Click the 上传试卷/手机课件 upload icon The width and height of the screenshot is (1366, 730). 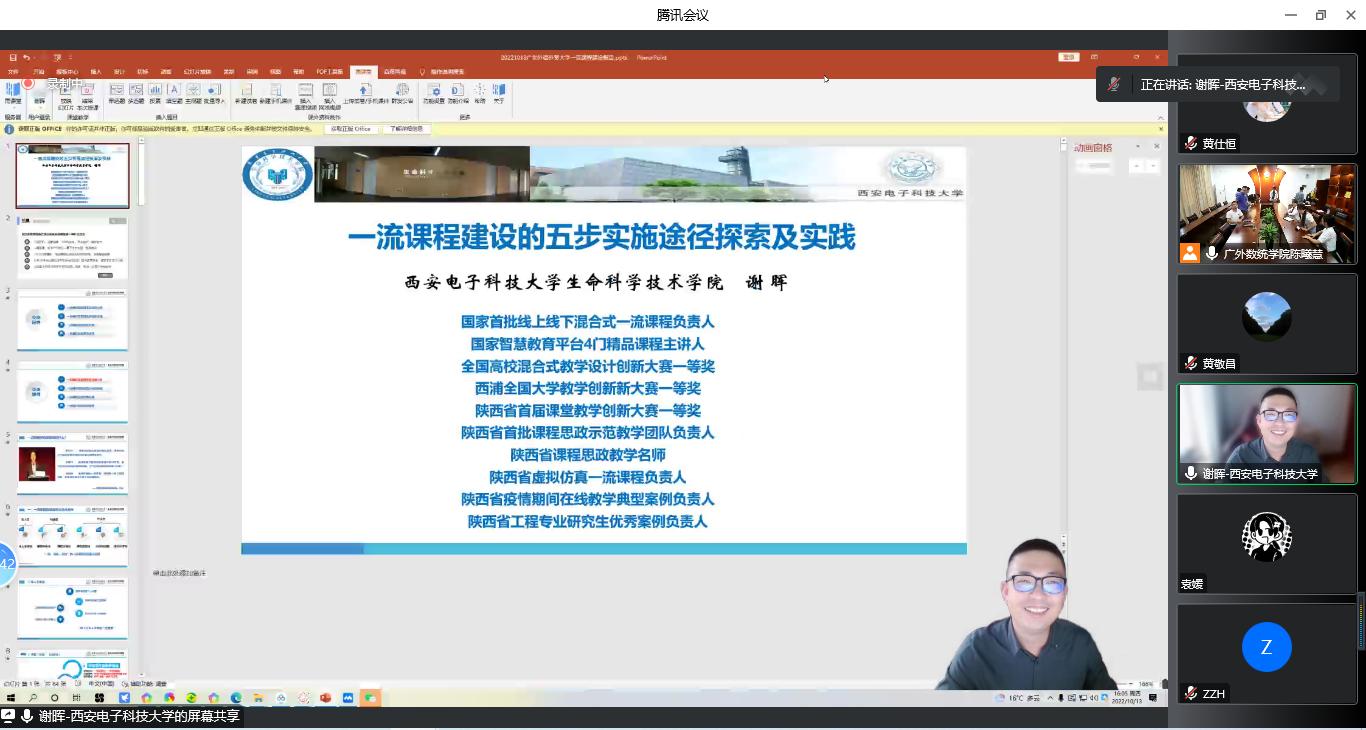tap(365, 91)
